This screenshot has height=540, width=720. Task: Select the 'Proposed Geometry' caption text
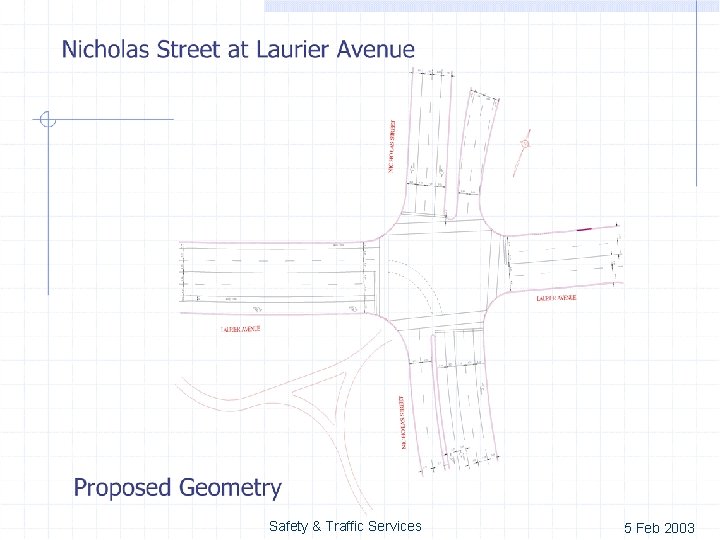coord(178,488)
